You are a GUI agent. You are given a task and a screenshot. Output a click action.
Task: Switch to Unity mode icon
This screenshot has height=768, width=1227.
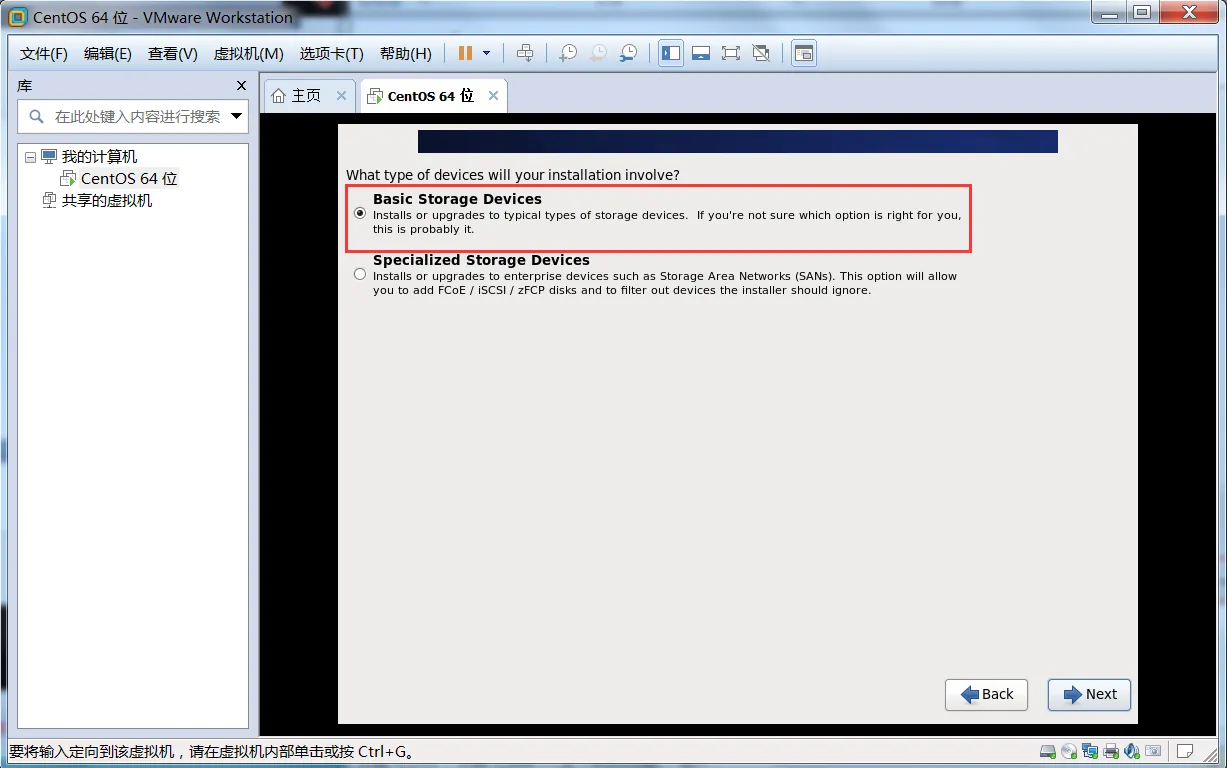pyautogui.click(x=761, y=53)
